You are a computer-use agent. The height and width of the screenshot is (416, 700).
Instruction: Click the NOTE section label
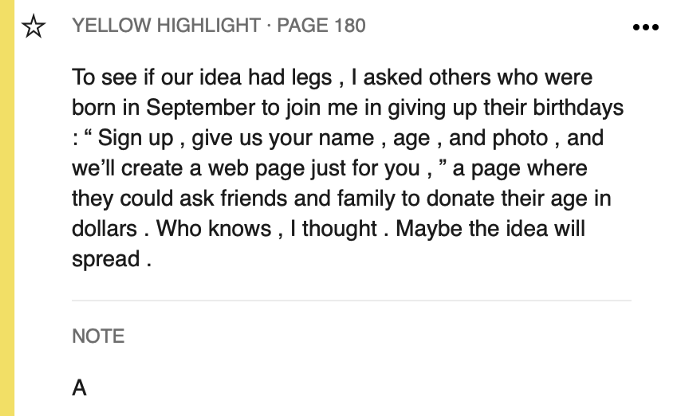98,336
